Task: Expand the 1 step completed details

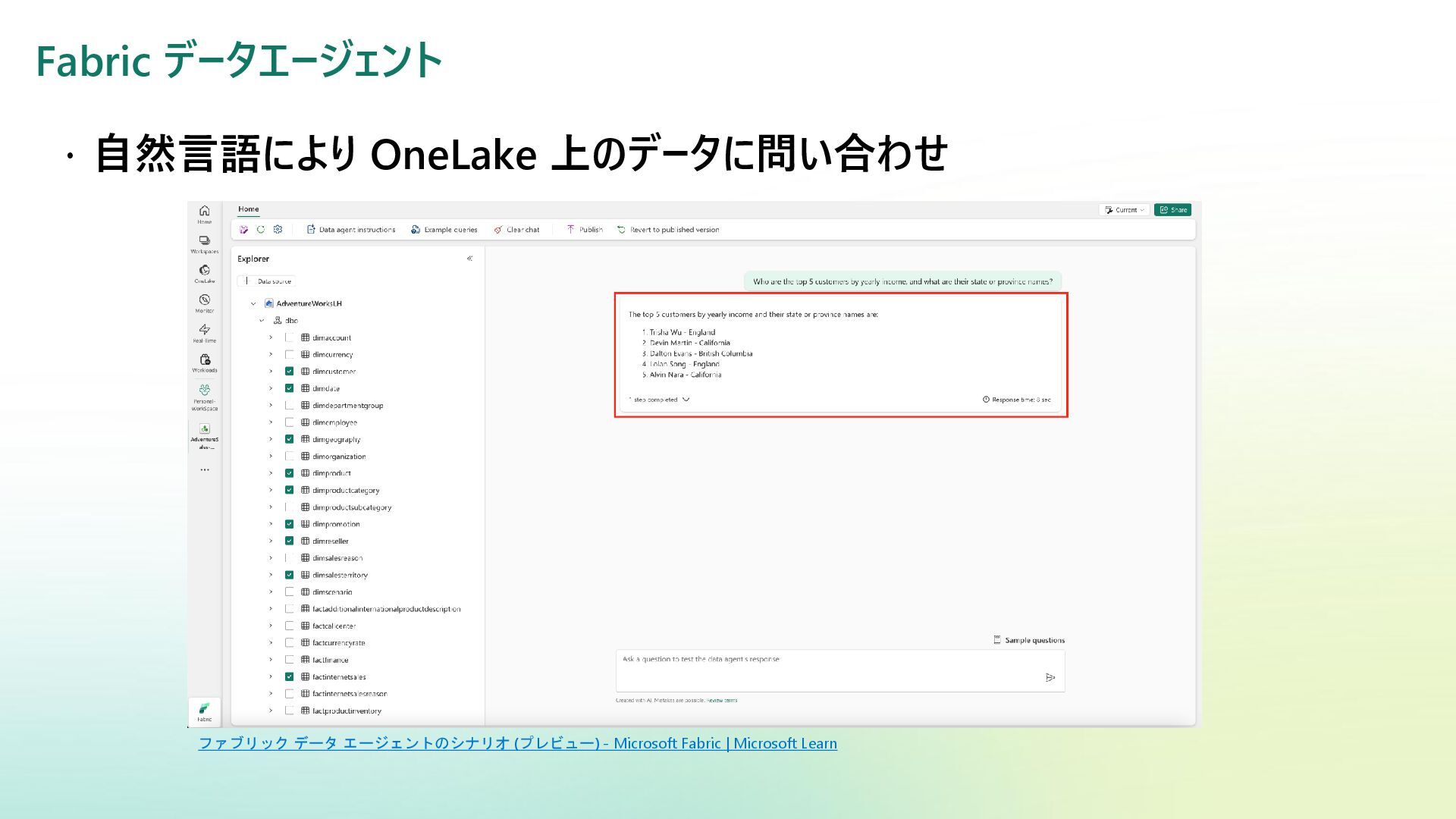Action: pos(686,400)
